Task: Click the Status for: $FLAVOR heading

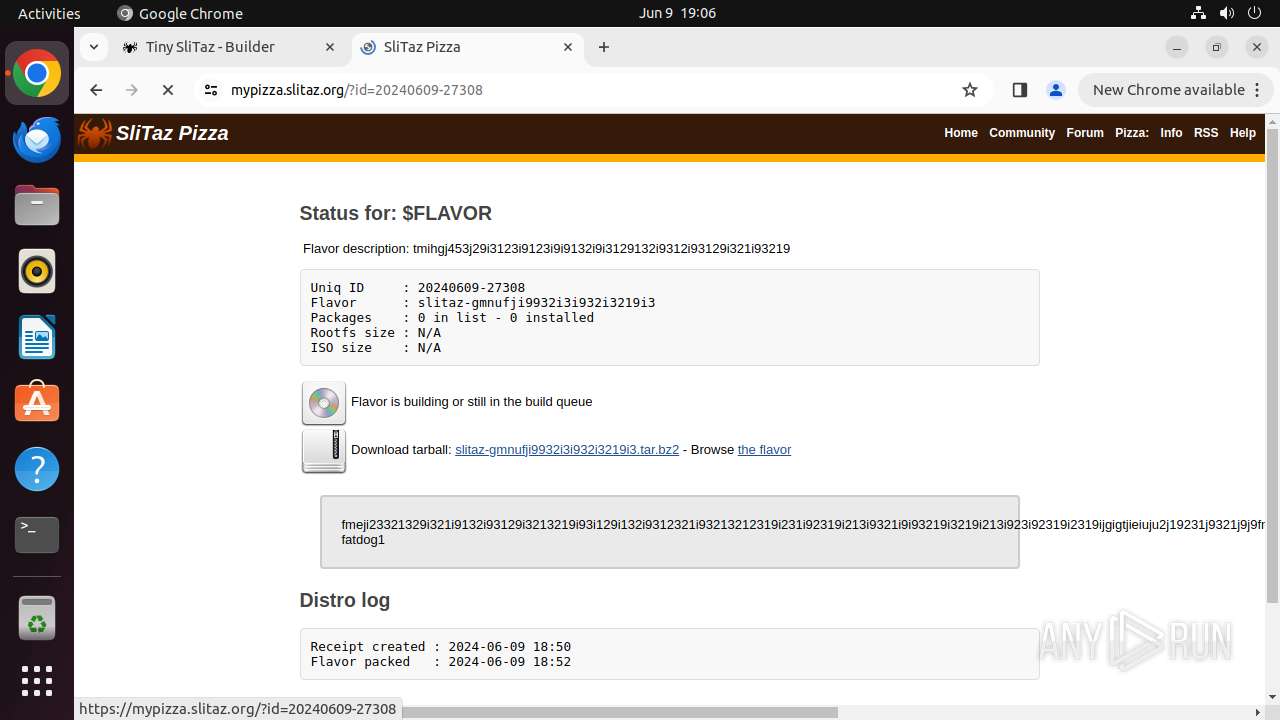Action: coord(396,213)
